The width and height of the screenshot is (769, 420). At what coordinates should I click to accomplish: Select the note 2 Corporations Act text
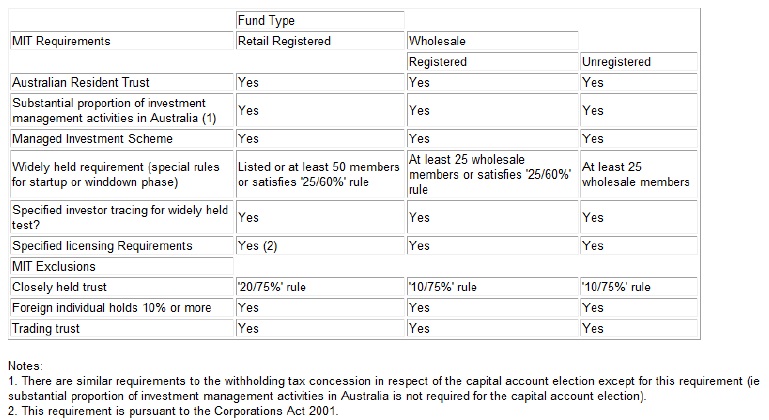point(173,411)
